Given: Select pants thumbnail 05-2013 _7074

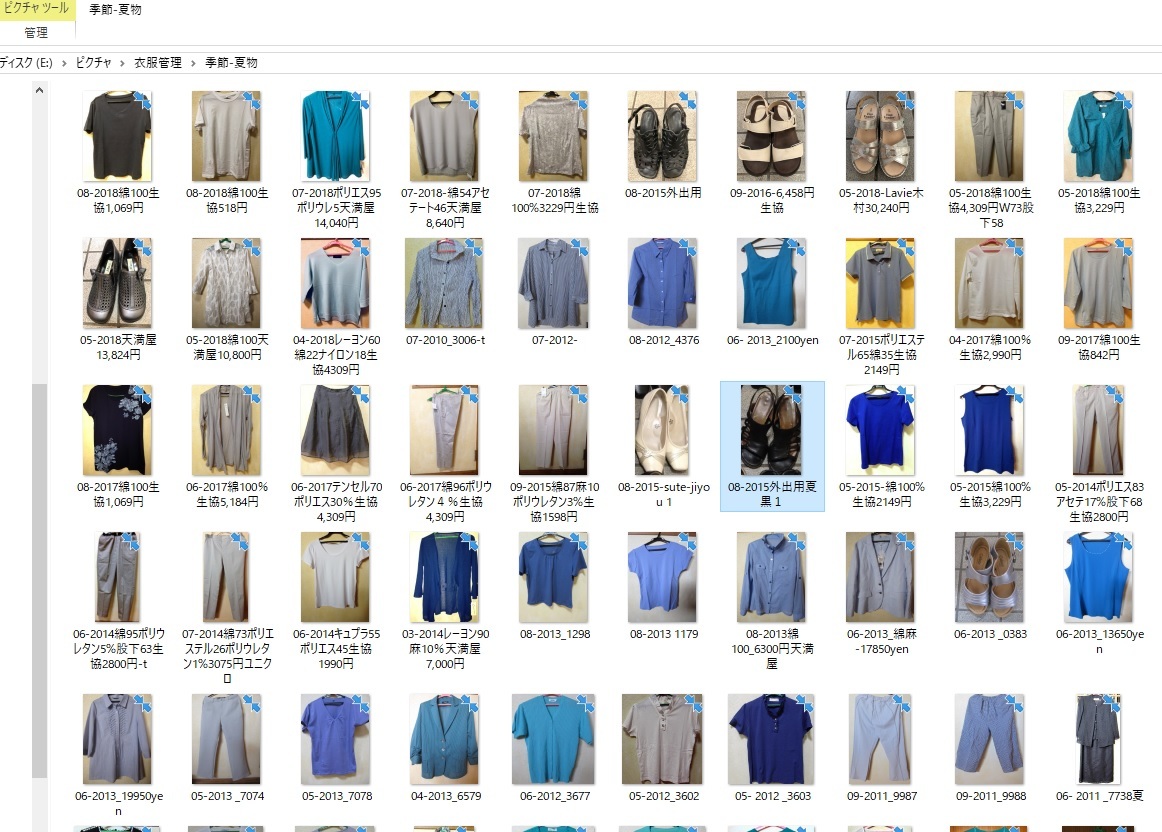Looking at the screenshot, I should tap(227, 739).
